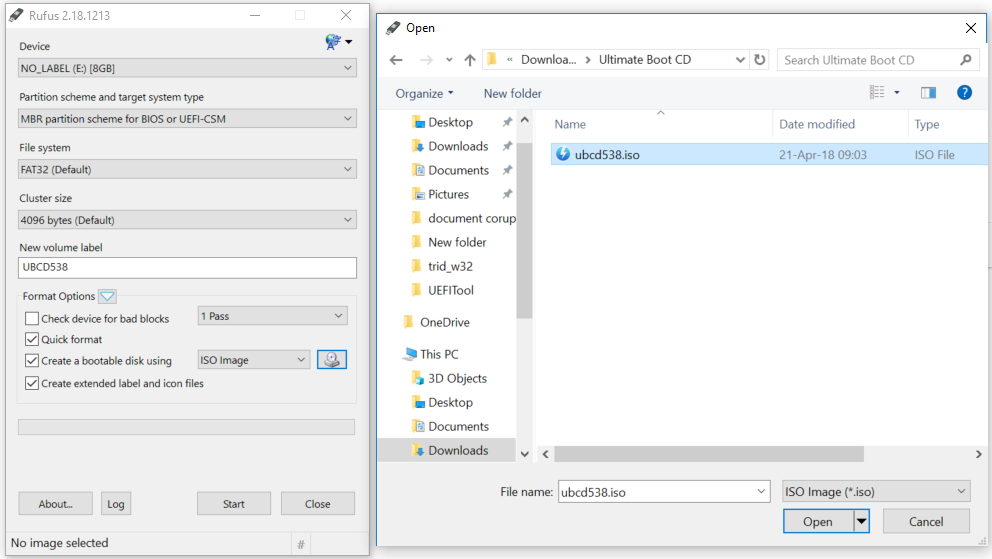Open the Rufus language globe icon menu
The image size is (992, 559).
click(x=338, y=42)
